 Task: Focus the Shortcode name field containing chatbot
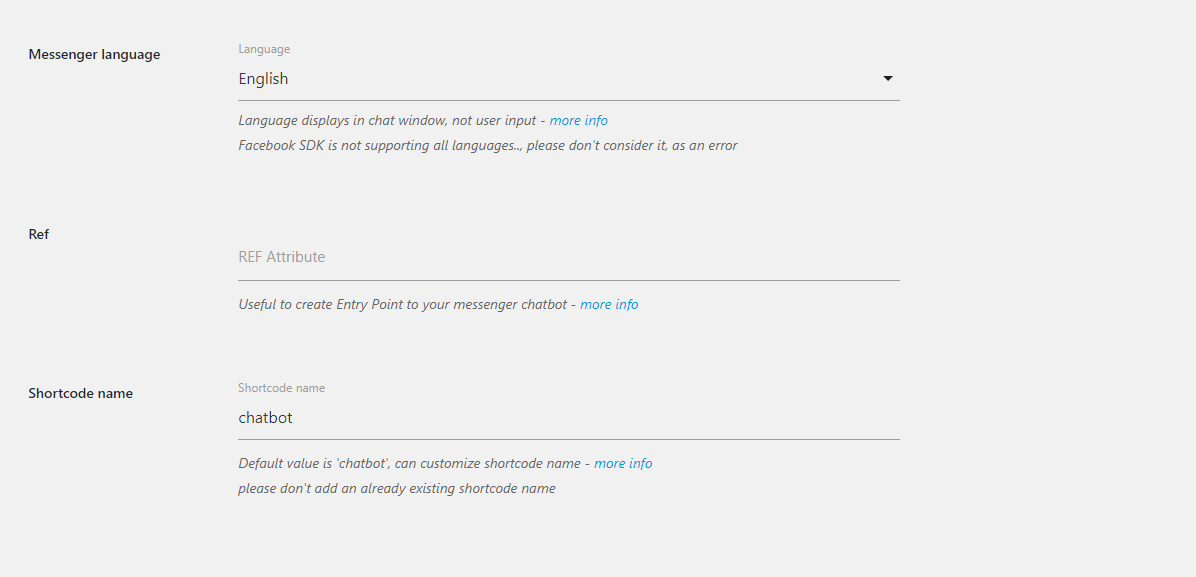(x=568, y=418)
